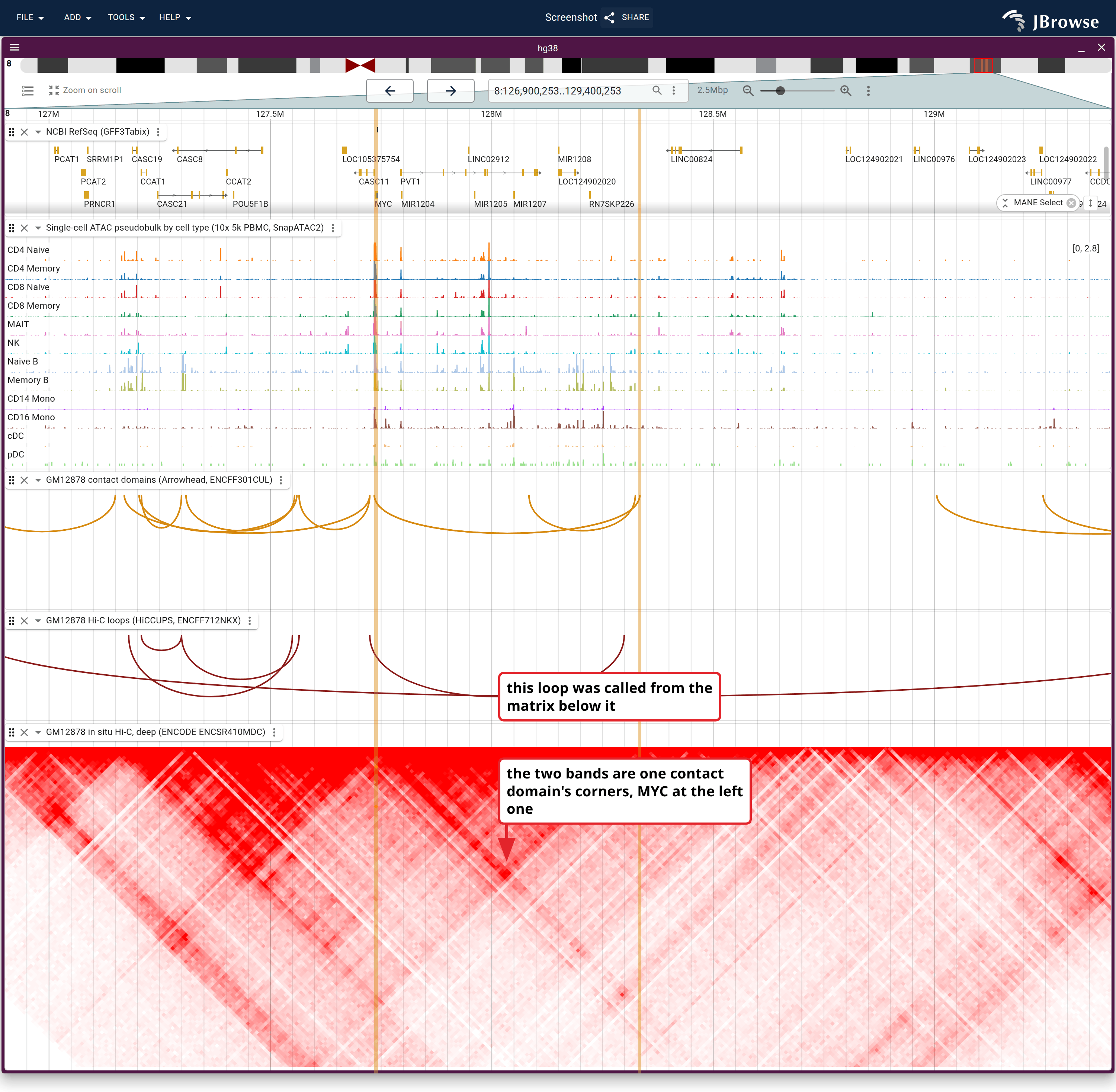Grab the Single-cell ATAC track drag handle
1116x1092 pixels.
click(12, 228)
